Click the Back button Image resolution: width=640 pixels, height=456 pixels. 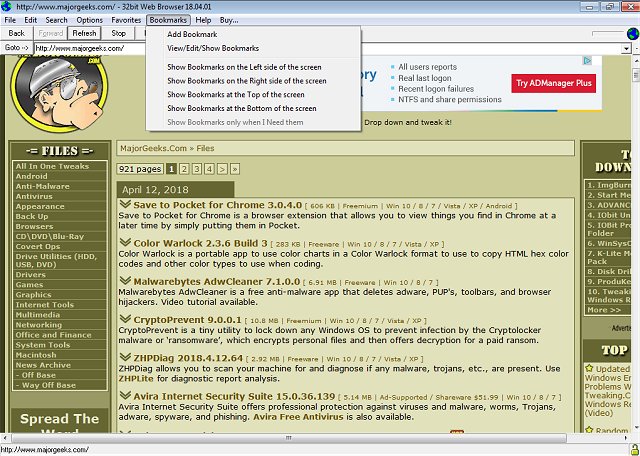pyautogui.click(x=17, y=33)
